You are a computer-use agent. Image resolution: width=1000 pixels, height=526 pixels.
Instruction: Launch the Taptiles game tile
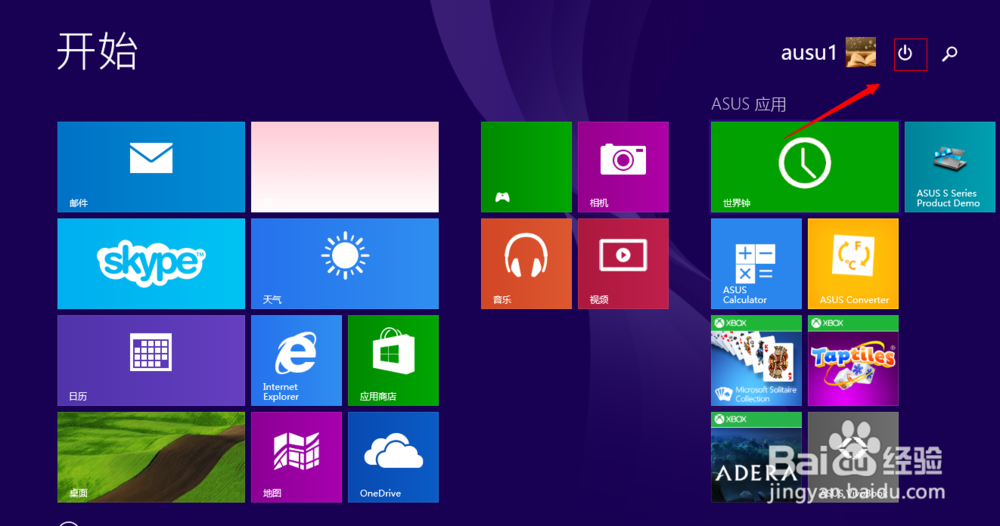click(x=853, y=360)
